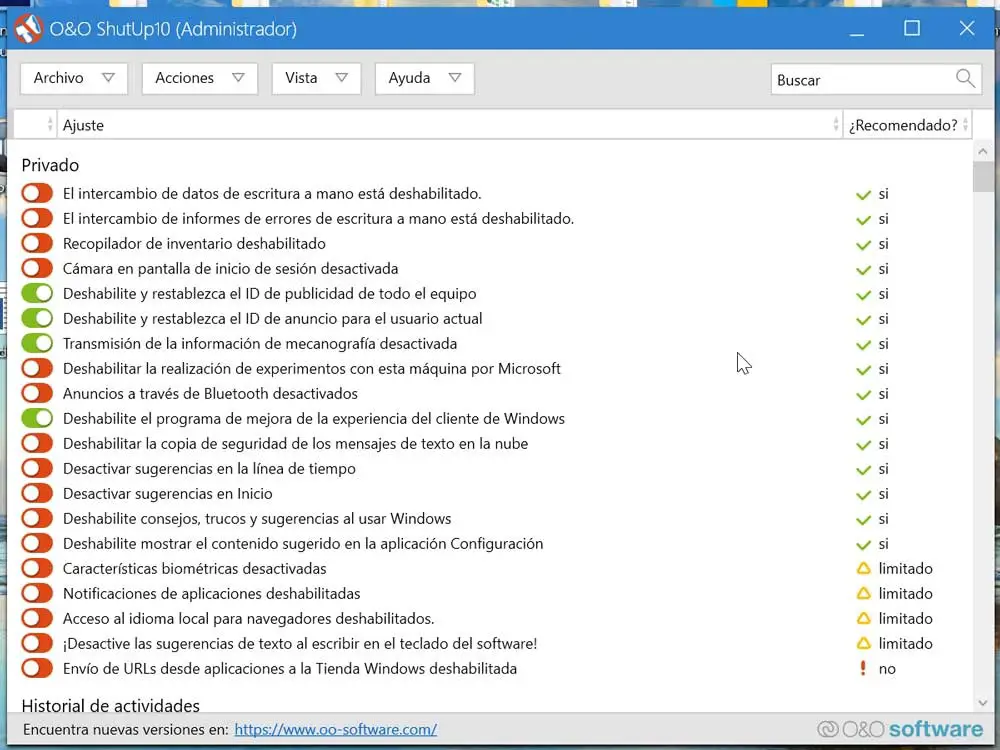Screen dimensions: 1000x750
Task: Toggle Desactivar sugerencias en la línea de tiempo
Action: [x=37, y=467]
